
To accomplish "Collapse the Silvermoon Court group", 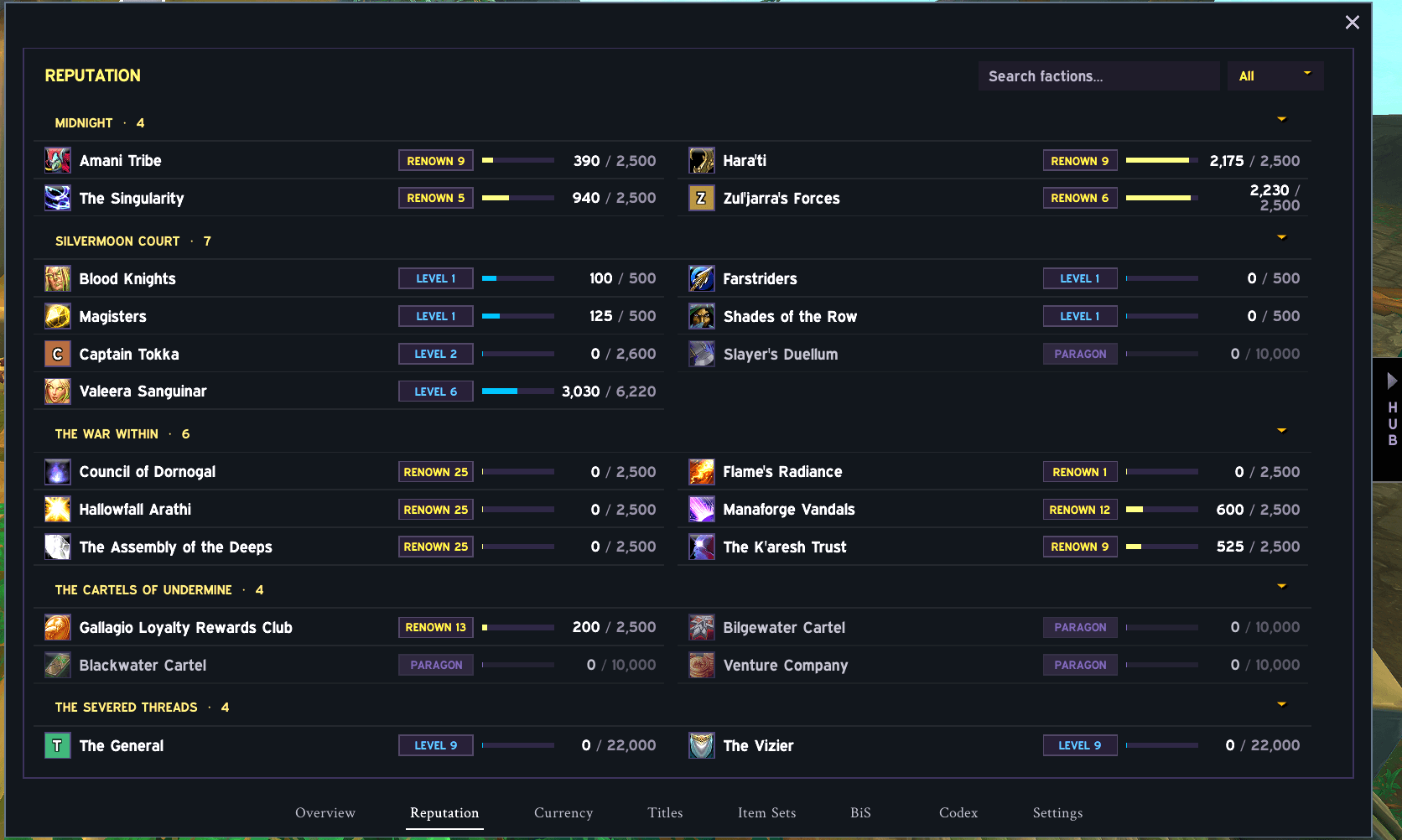I will point(1281,237).
